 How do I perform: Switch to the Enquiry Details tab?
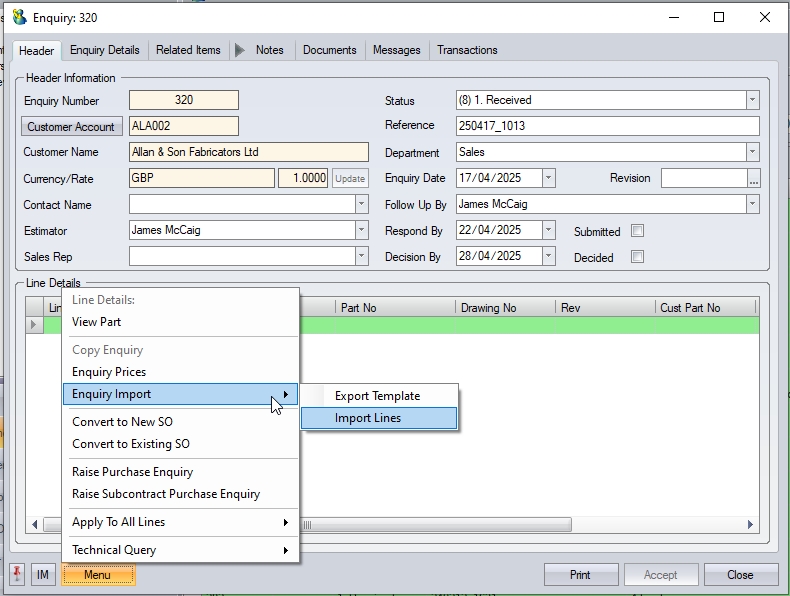pyautogui.click(x=104, y=50)
